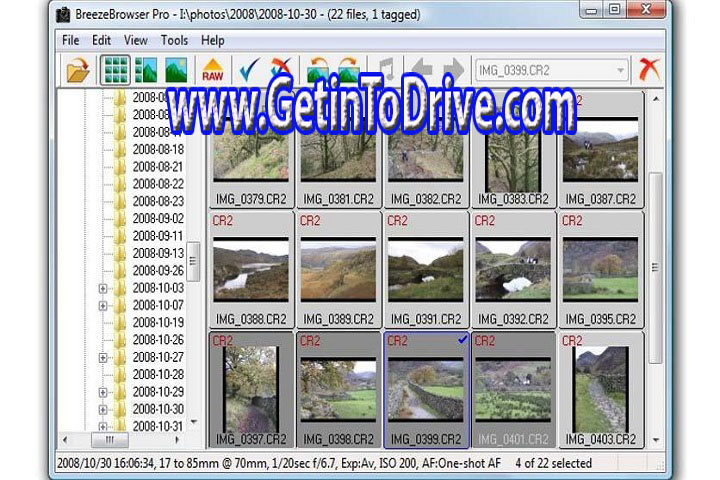Image resolution: width=720 pixels, height=480 pixels.
Task: Open the Tools menu
Action: pos(174,40)
